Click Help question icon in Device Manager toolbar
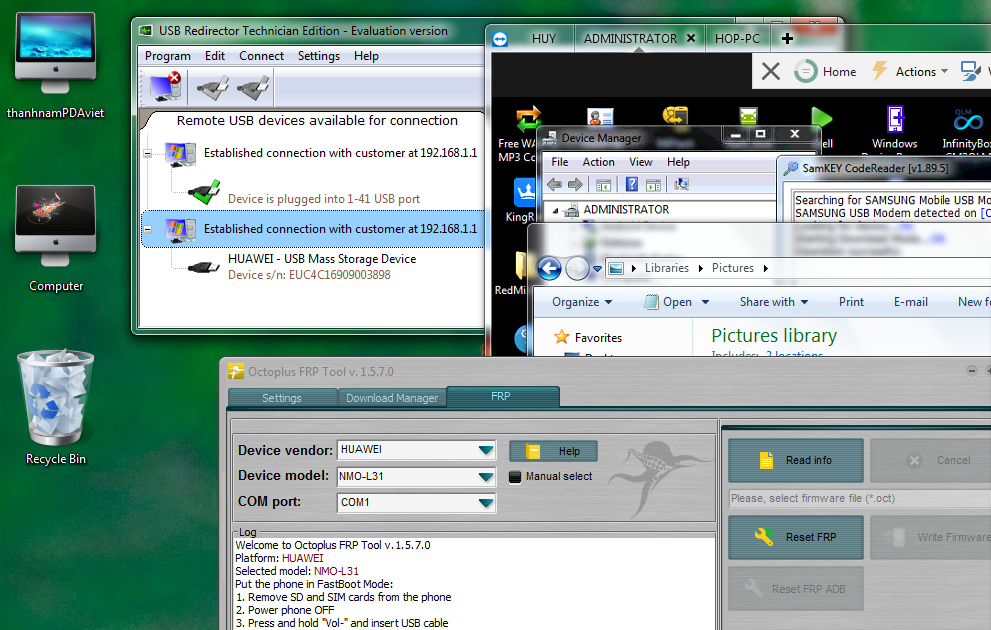 point(631,184)
